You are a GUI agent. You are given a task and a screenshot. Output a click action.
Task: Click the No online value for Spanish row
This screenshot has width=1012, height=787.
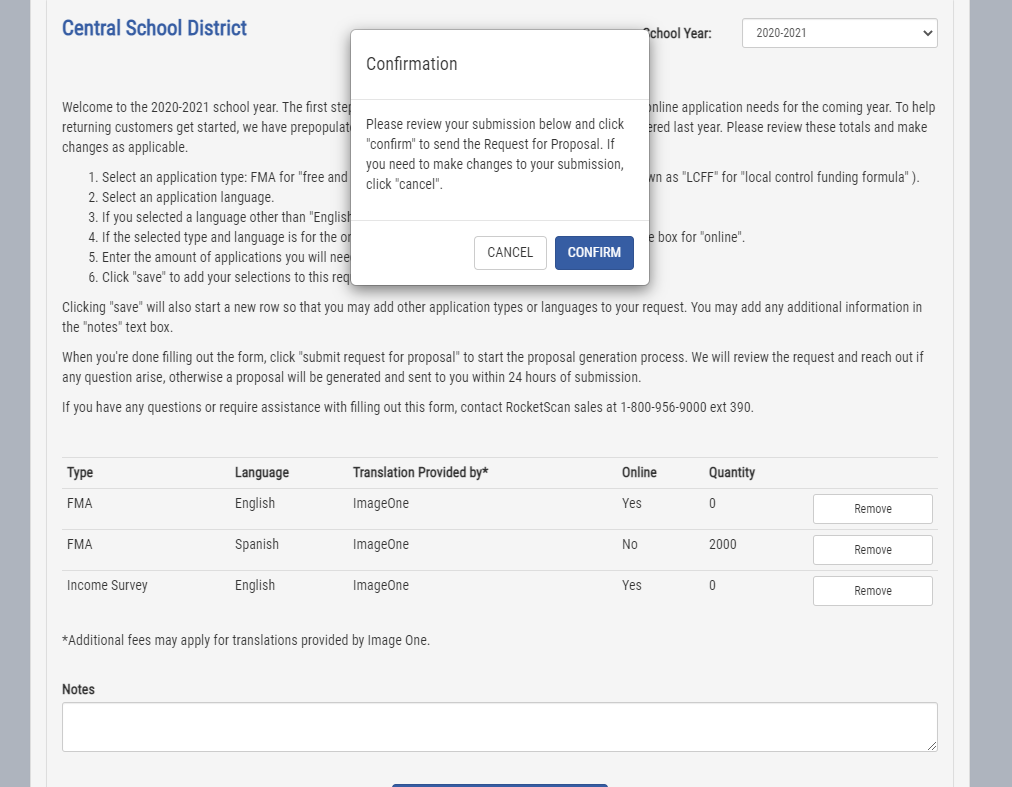[x=630, y=544]
